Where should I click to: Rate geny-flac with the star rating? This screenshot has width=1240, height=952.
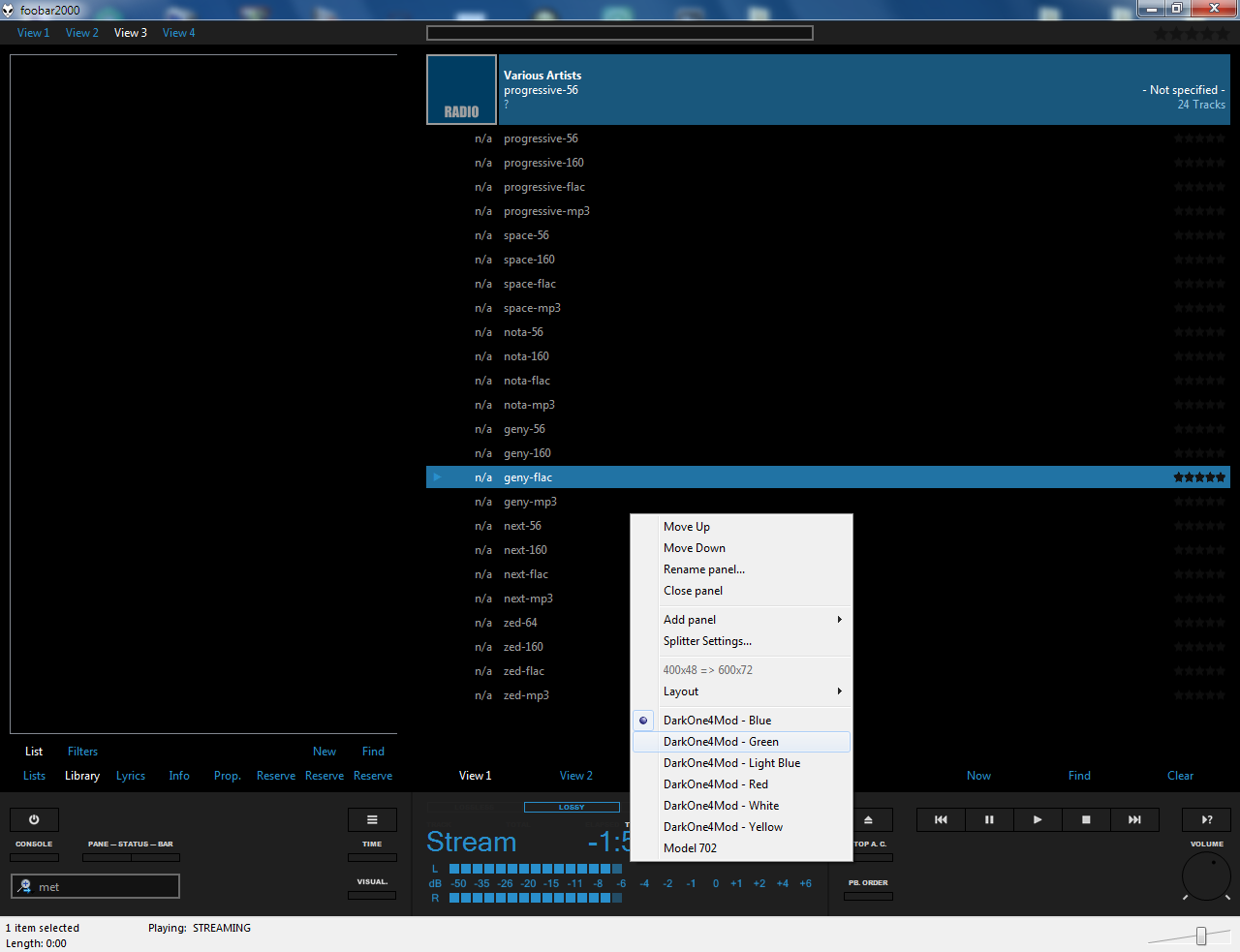click(x=1199, y=477)
